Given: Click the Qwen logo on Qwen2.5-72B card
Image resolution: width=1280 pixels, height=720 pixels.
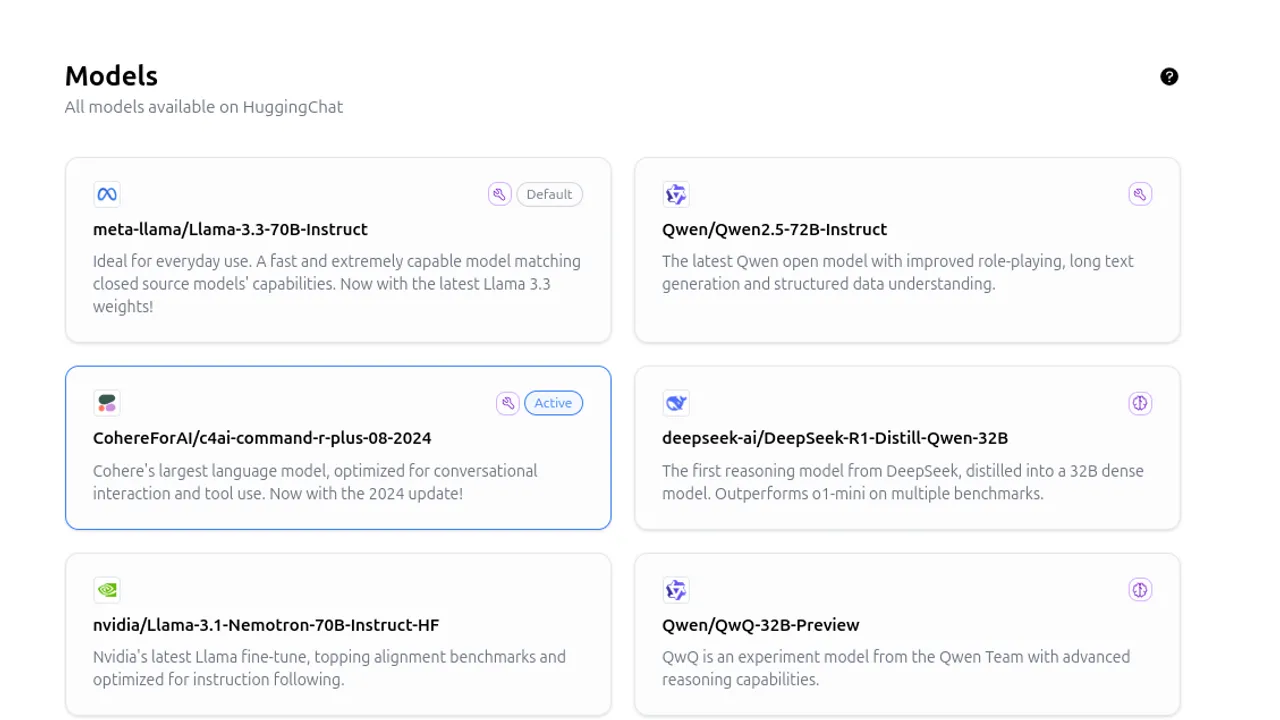Looking at the screenshot, I should click(x=676, y=194).
